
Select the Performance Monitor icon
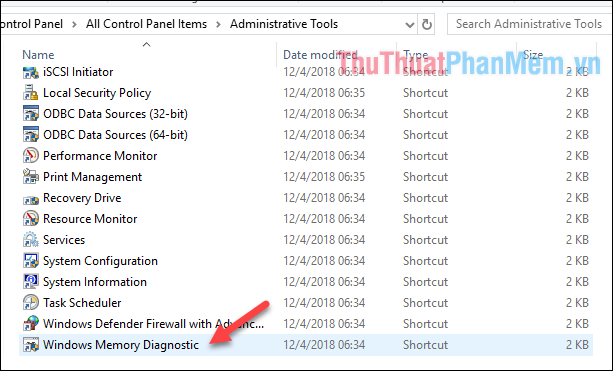pyautogui.click(x=30, y=156)
